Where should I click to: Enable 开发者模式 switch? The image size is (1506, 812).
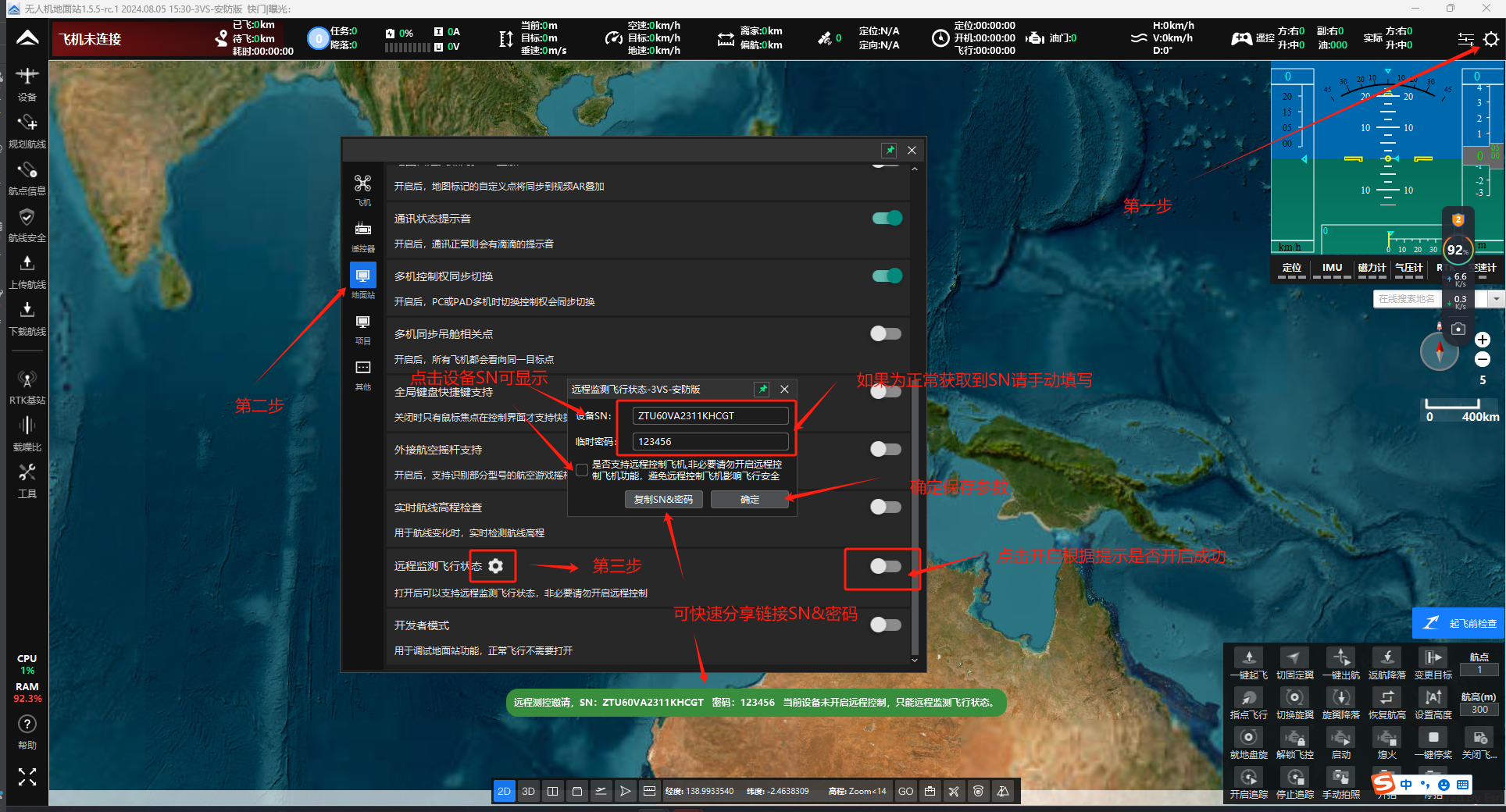click(x=886, y=625)
